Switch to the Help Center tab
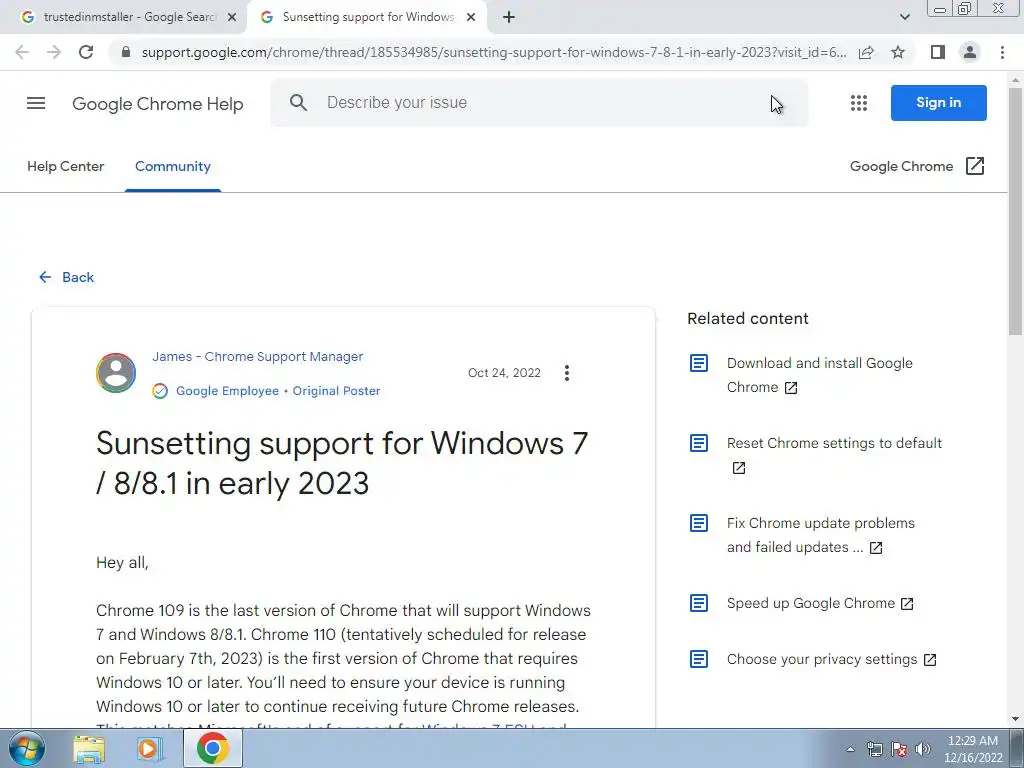The width and height of the screenshot is (1024, 768). [65, 167]
